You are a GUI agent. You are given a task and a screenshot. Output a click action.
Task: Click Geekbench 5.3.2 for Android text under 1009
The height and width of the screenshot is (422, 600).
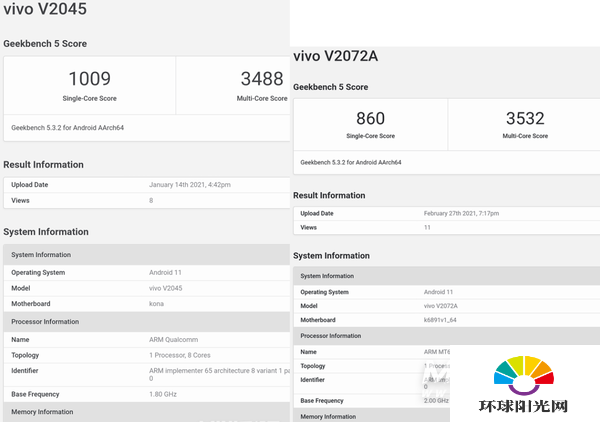[x=67, y=128]
